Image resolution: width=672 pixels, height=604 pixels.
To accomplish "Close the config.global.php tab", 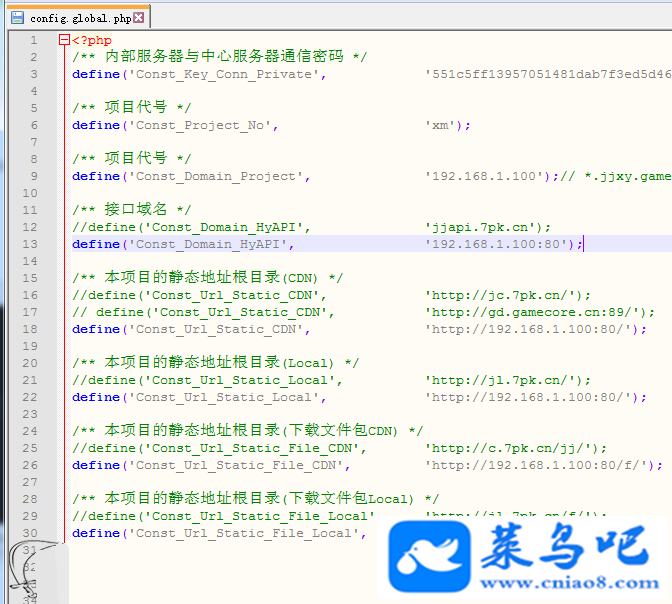I will pos(138,18).
